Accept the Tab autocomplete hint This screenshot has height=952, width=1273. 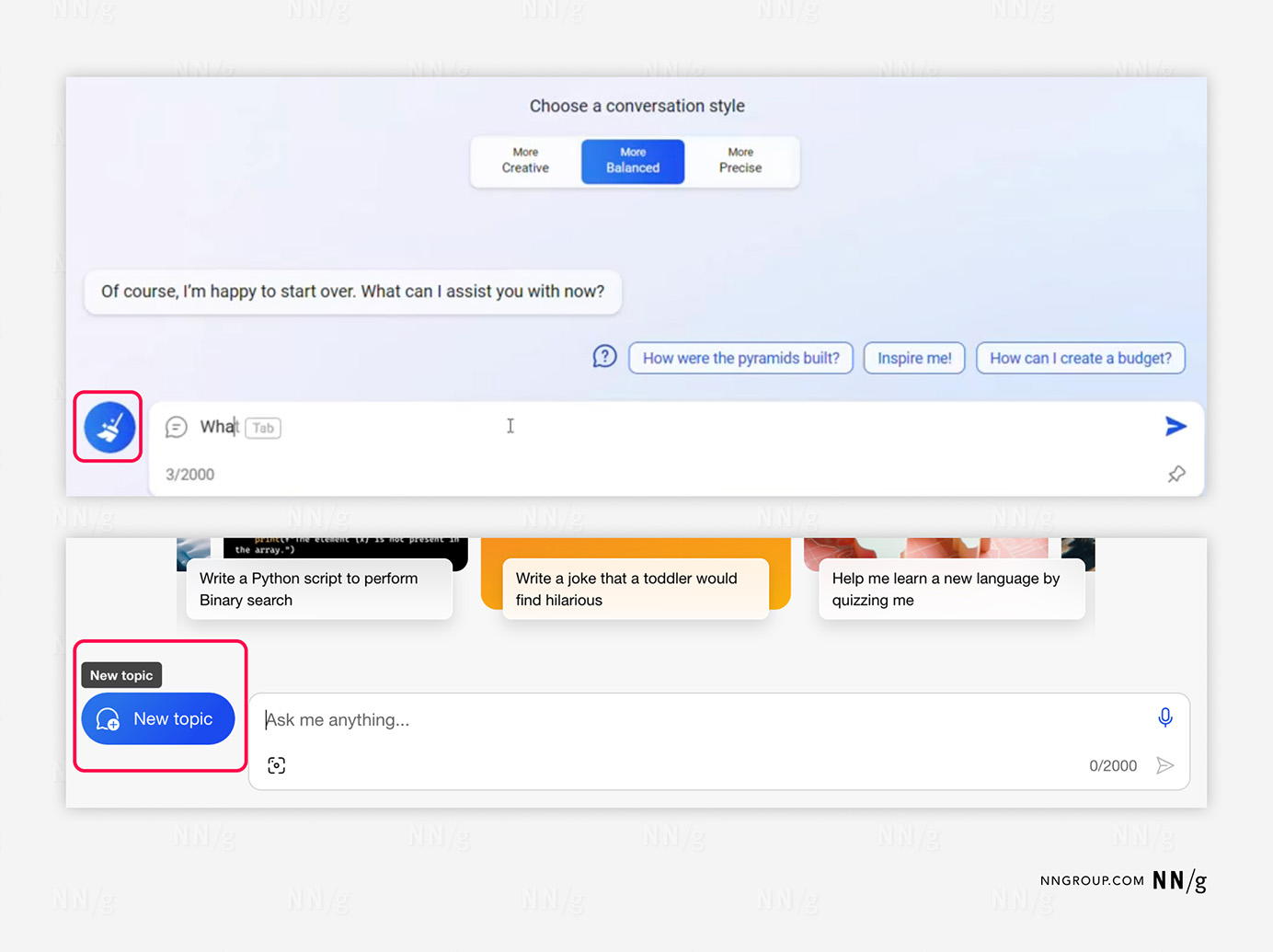[263, 428]
